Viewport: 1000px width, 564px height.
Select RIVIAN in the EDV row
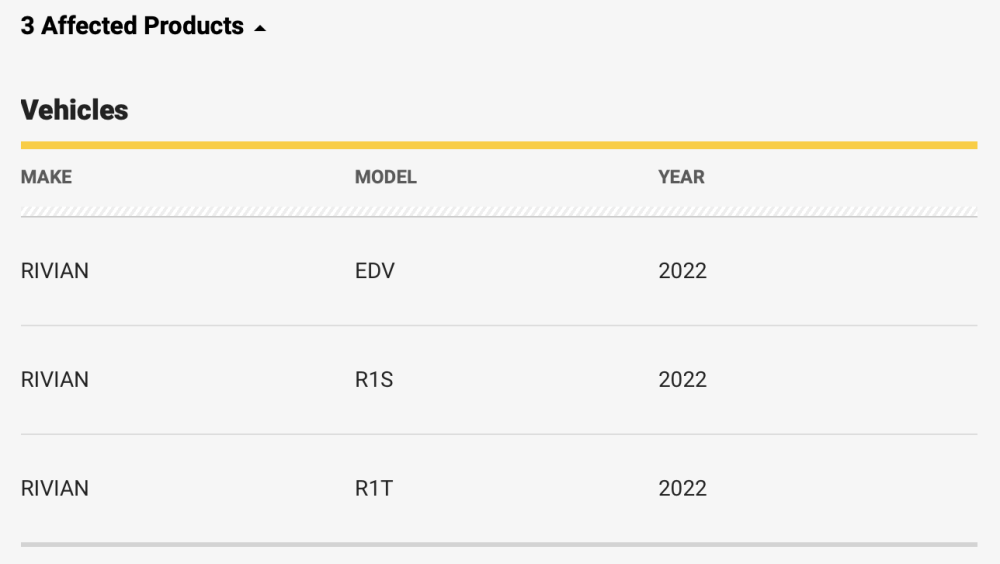click(x=54, y=271)
